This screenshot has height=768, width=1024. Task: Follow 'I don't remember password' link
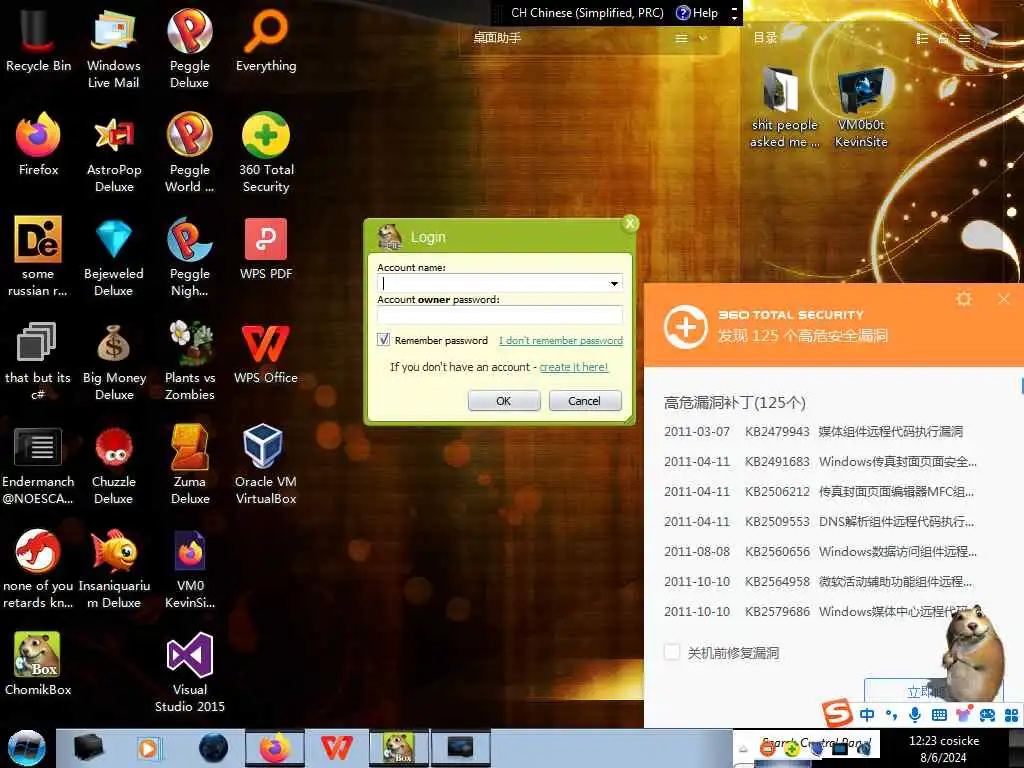[561, 340]
